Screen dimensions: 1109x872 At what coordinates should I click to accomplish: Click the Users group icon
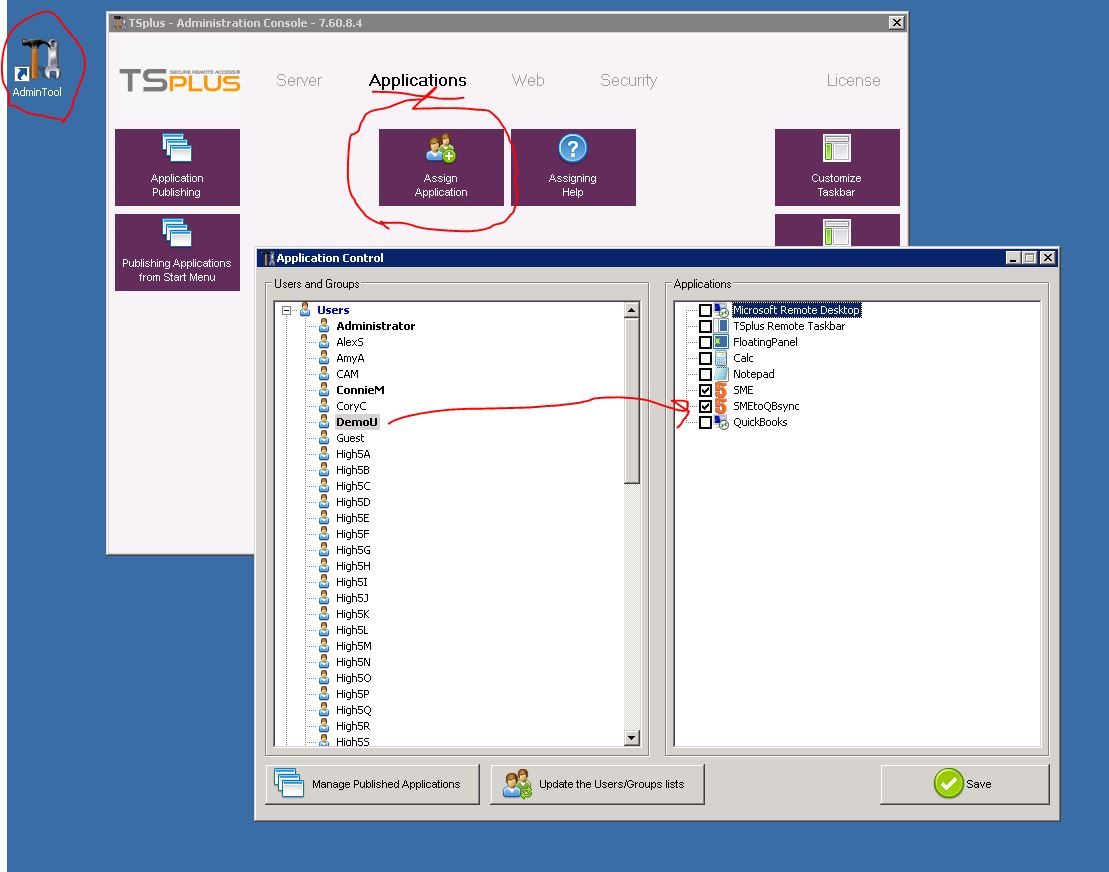(306, 309)
